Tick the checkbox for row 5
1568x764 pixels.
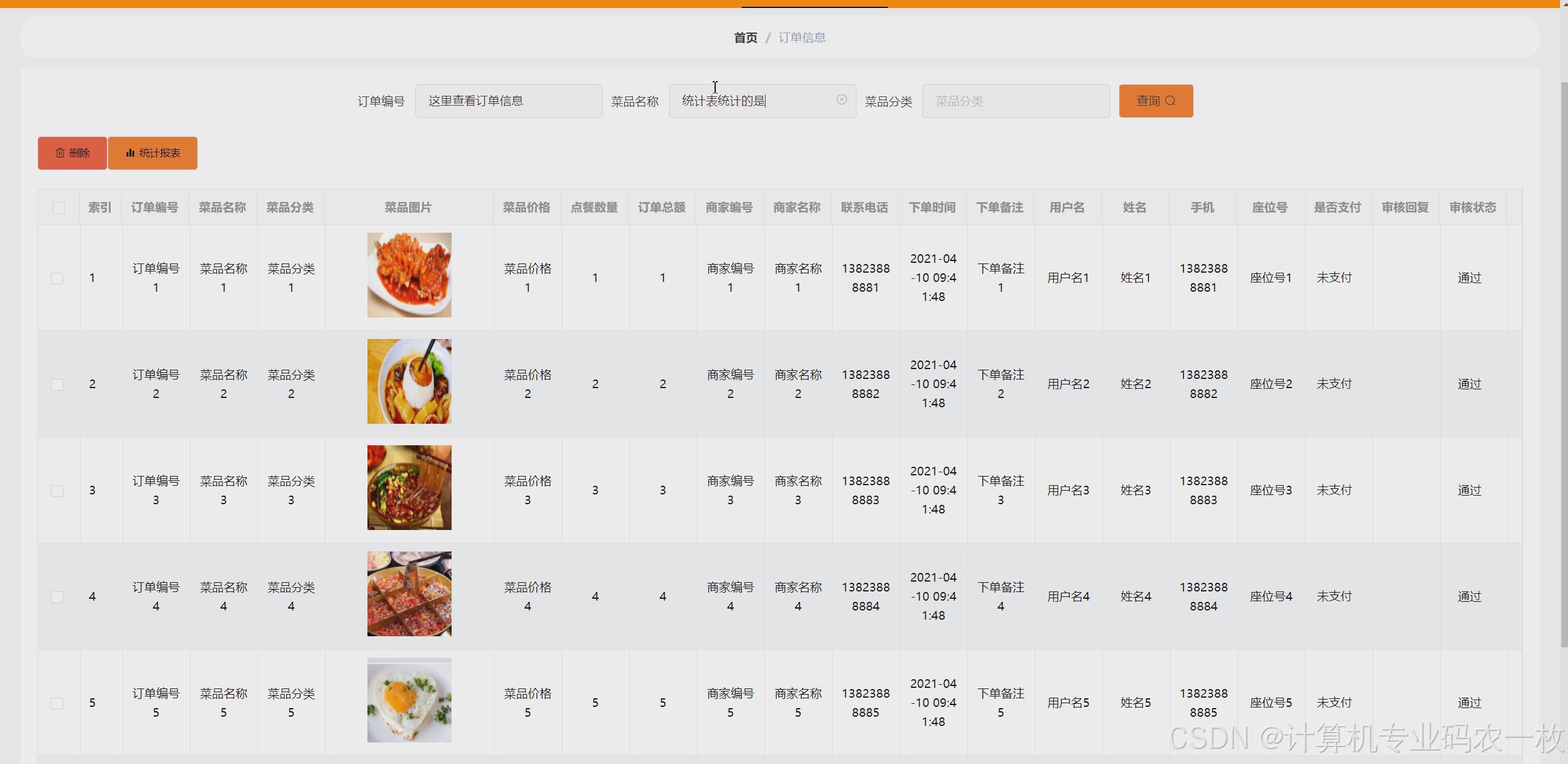pyautogui.click(x=57, y=703)
